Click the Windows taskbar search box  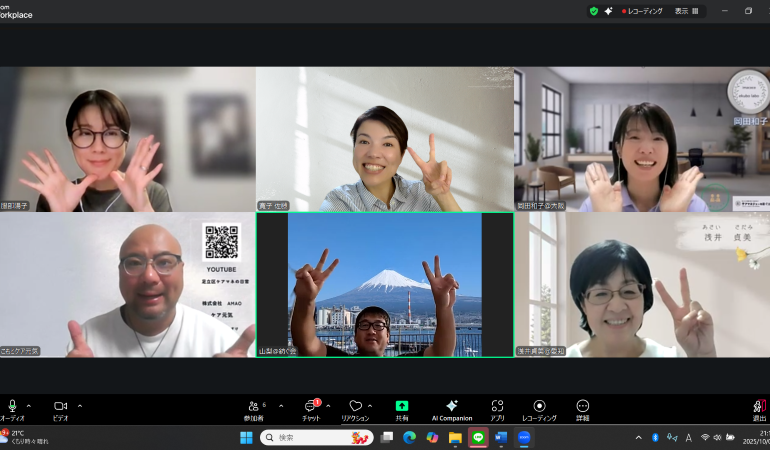[316, 437]
